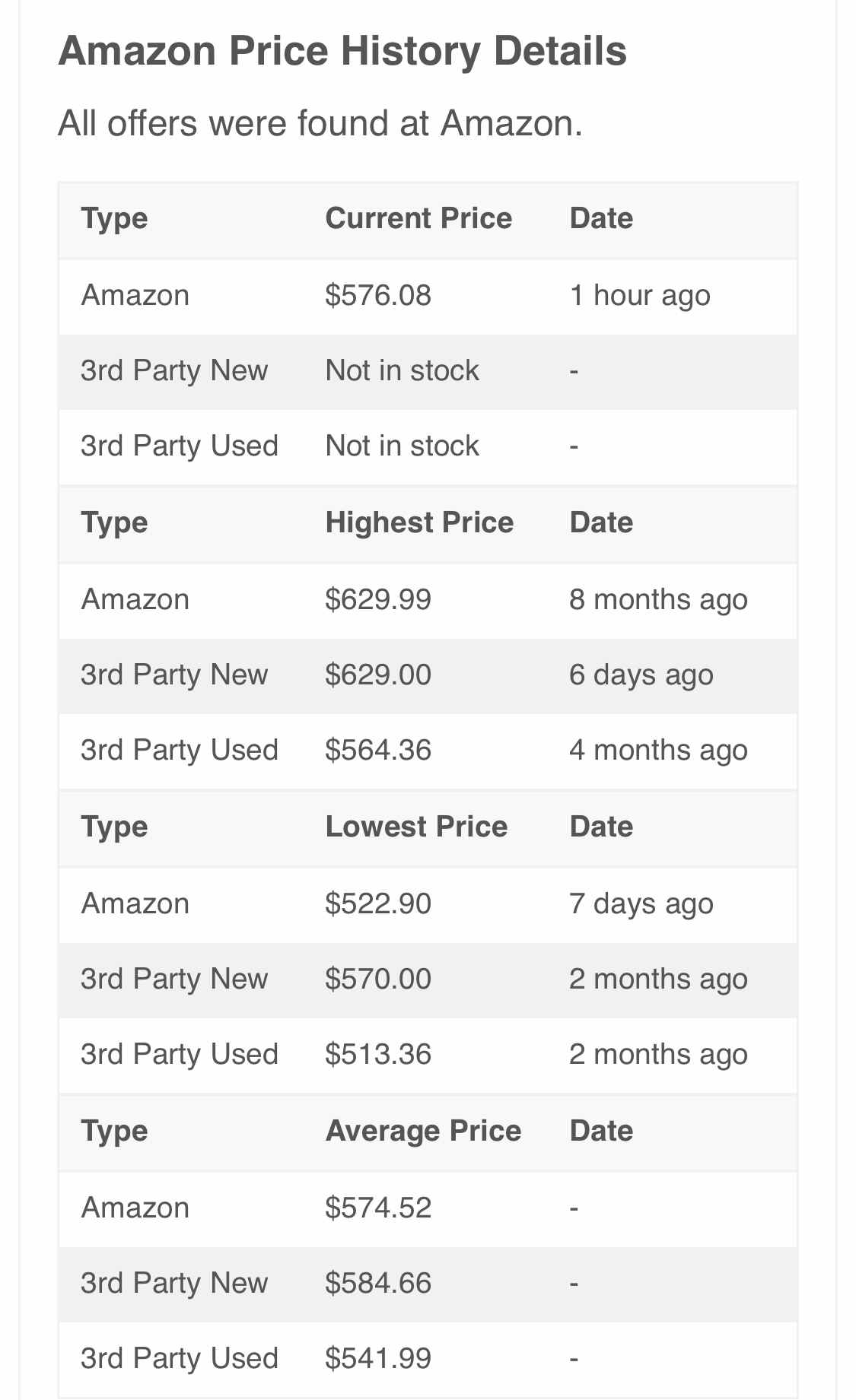
Task: Select the 3rd Party New average price $584.66
Action: tap(378, 1284)
